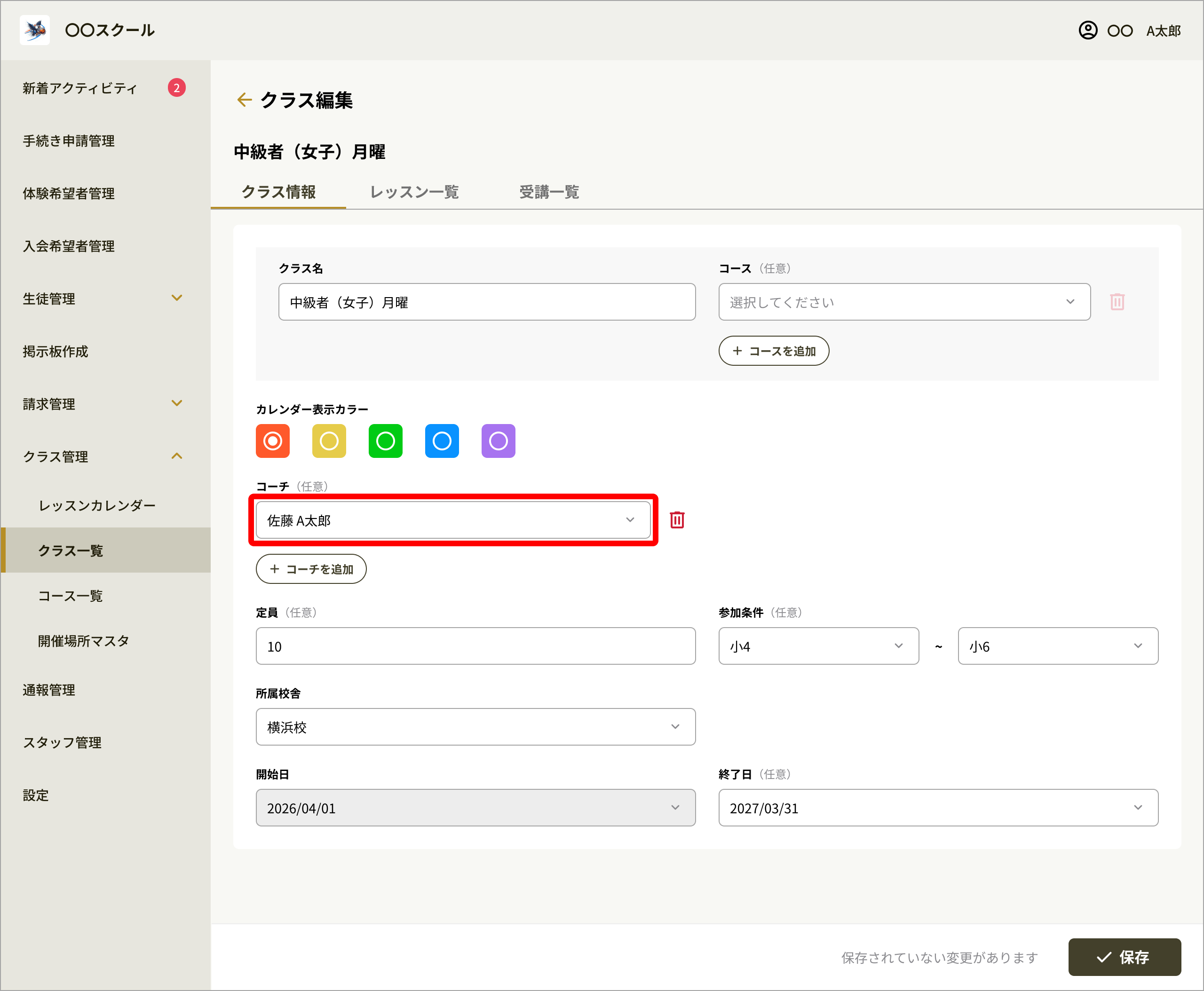Click the クラス名 text field
Image resolution: width=1204 pixels, height=991 pixels.
[487, 302]
